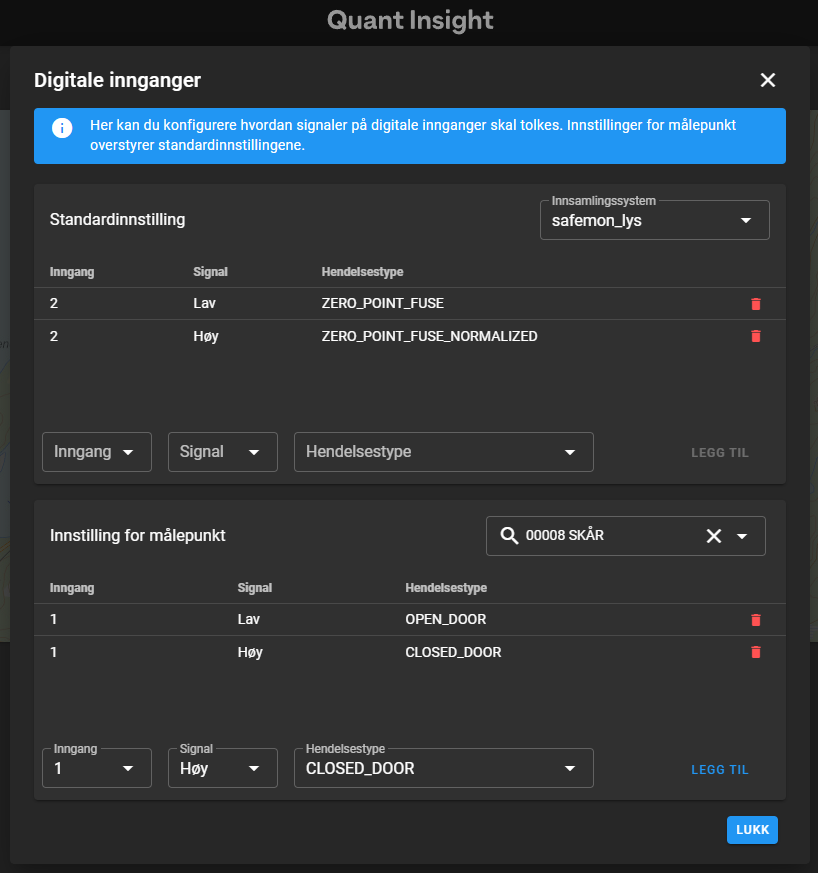
Task: Open the Hendelsestype dropdown showing CLOSED_DOOR
Action: coord(443,768)
